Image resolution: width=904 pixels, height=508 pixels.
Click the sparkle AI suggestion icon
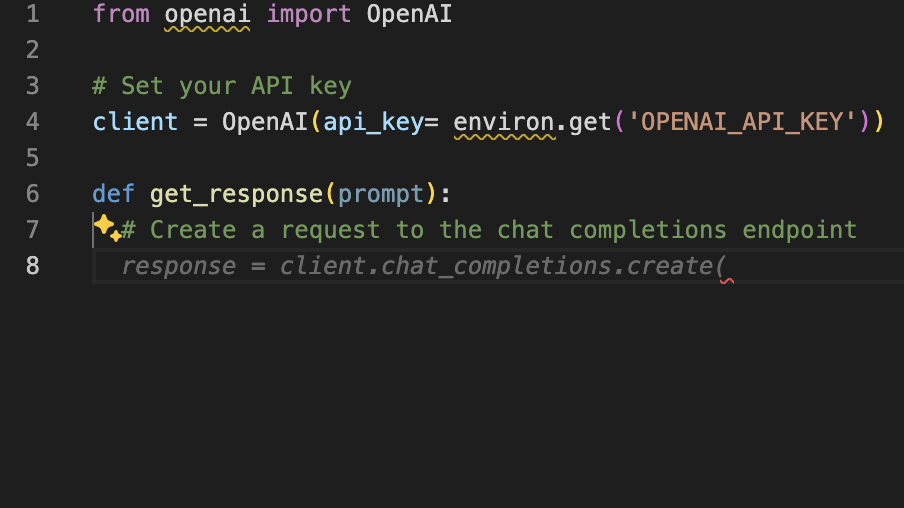[107, 229]
